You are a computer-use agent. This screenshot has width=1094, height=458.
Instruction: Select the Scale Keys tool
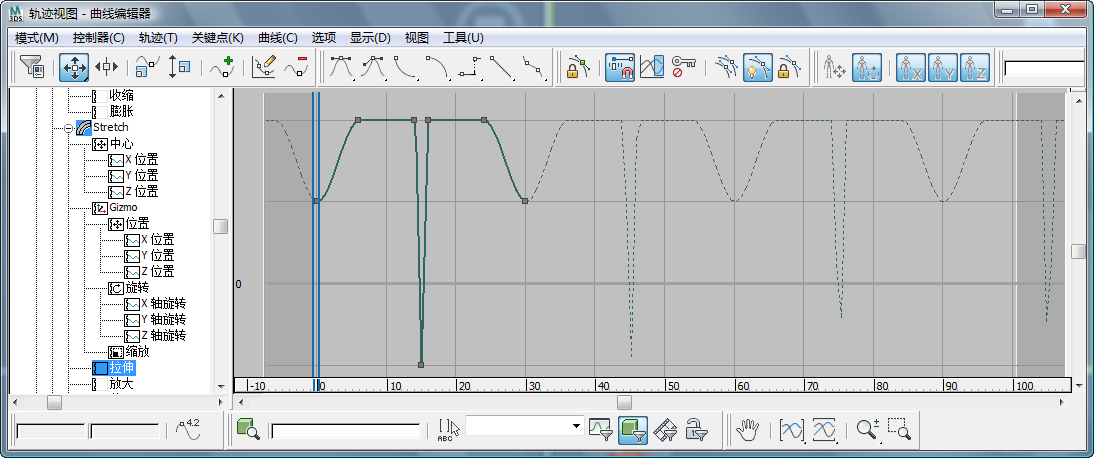point(148,68)
